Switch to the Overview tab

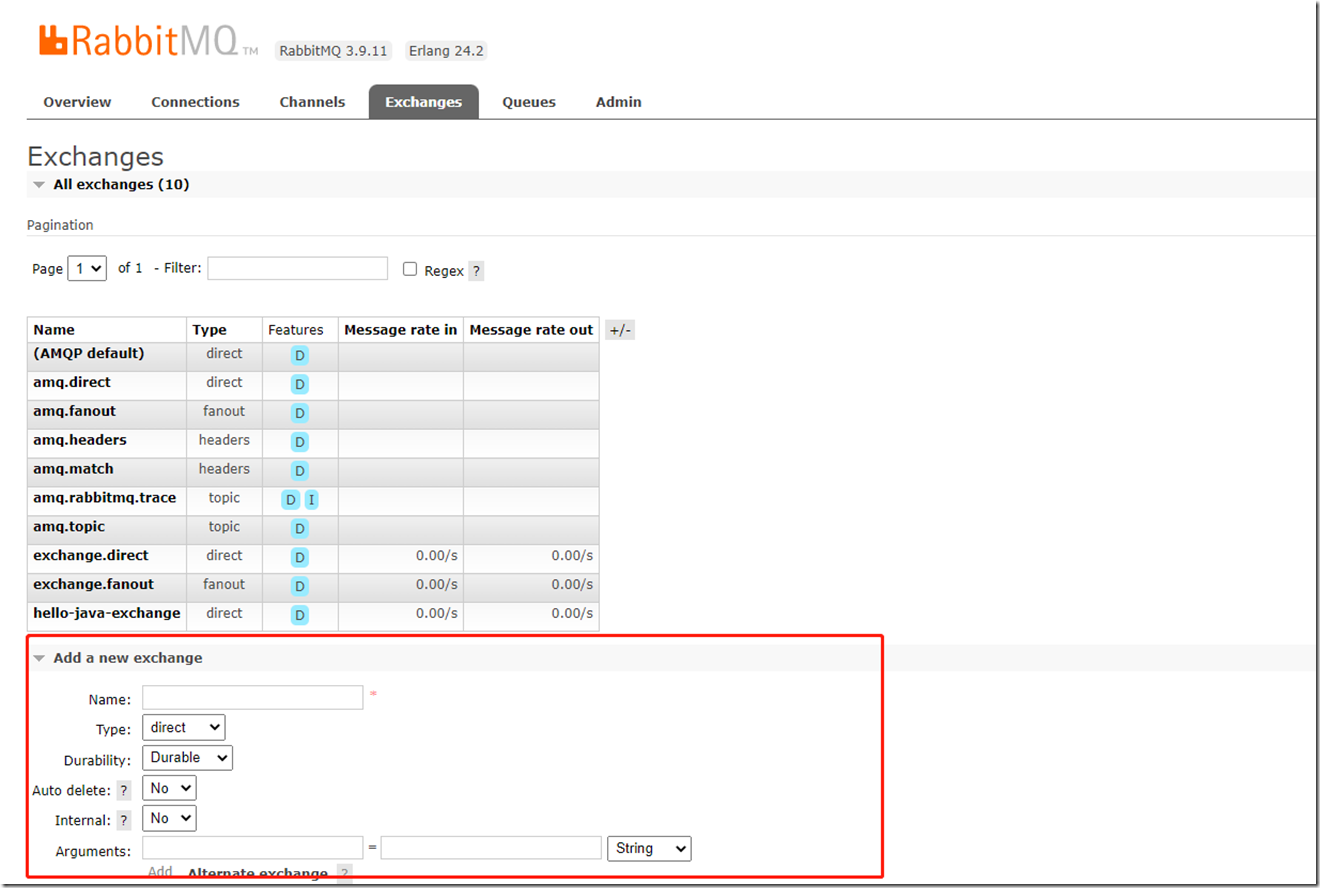(77, 102)
